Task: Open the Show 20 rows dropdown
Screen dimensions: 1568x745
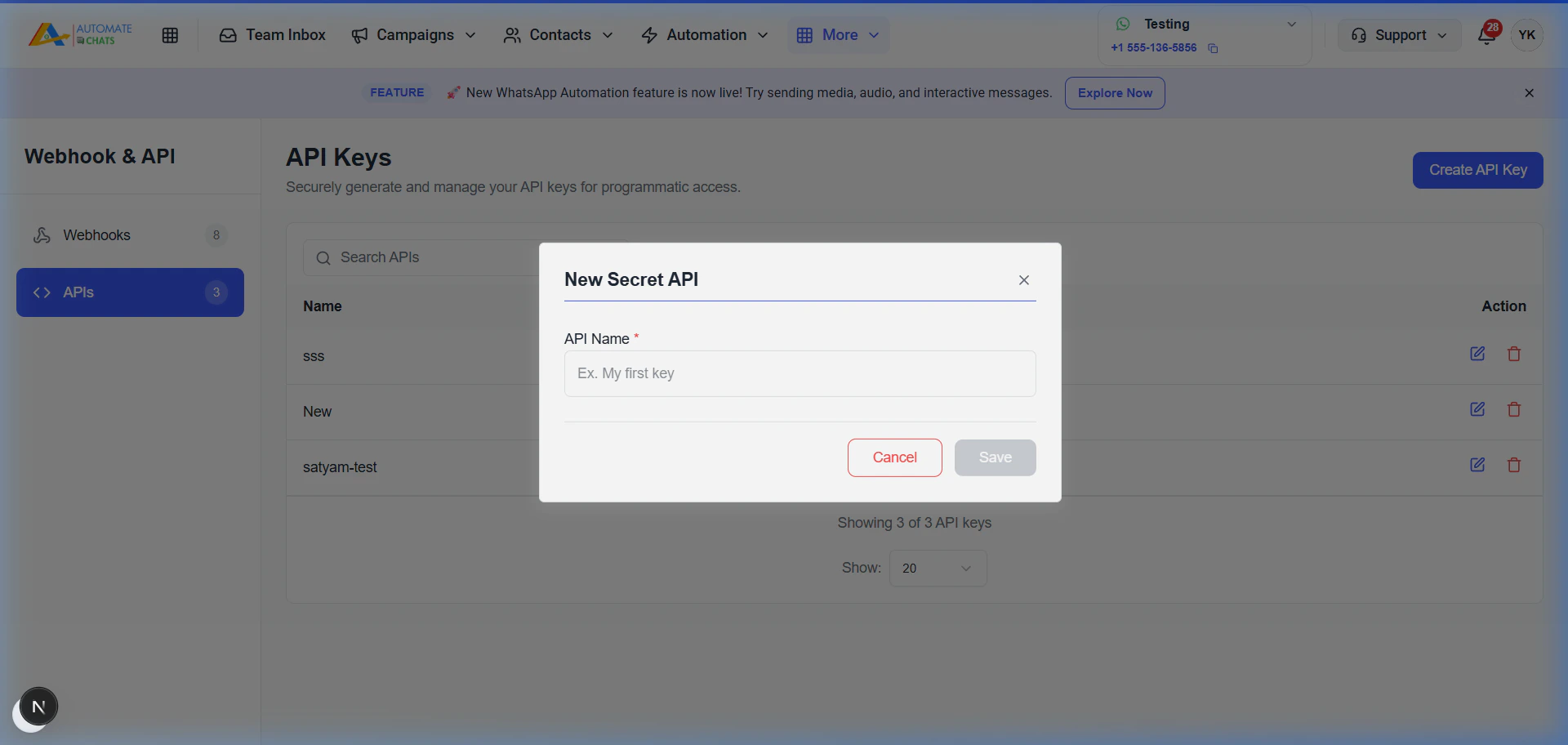Action: pyautogui.click(x=938, y=569)
